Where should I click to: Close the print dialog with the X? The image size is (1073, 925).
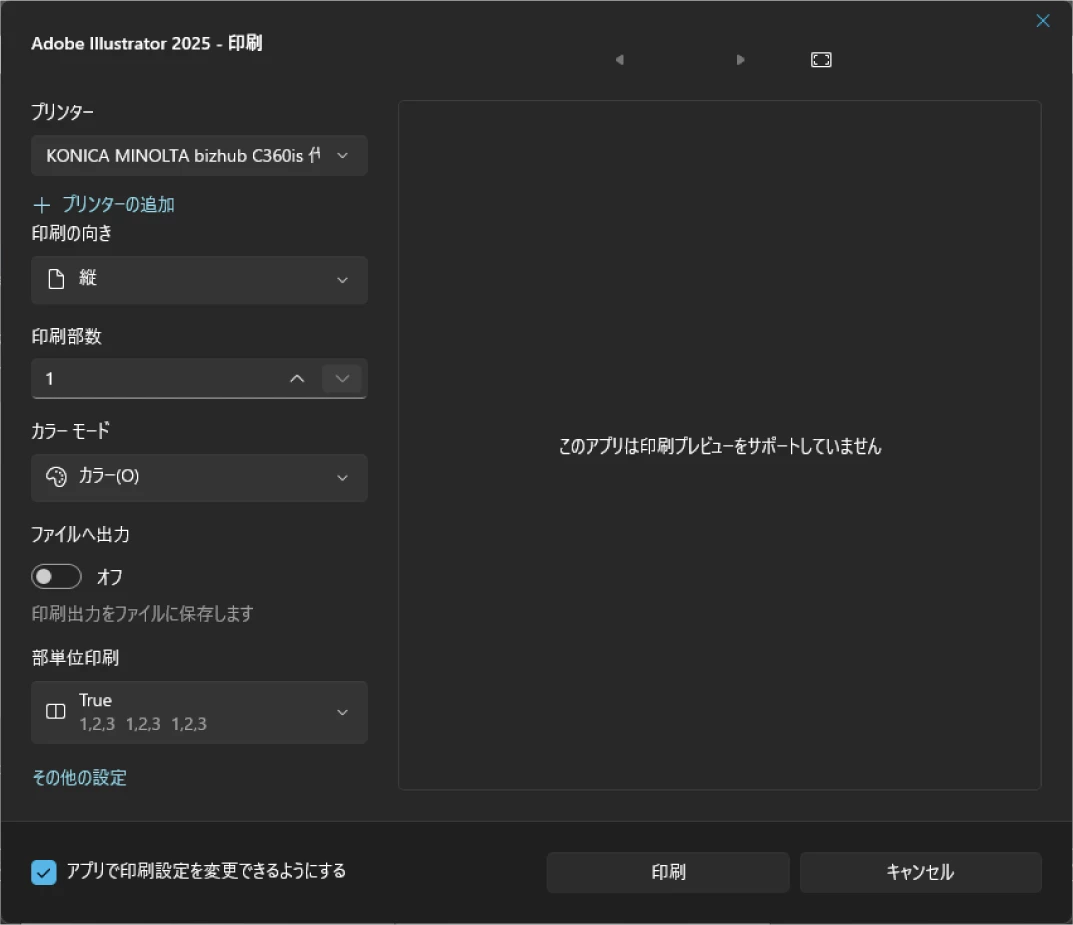(1043, 21)
